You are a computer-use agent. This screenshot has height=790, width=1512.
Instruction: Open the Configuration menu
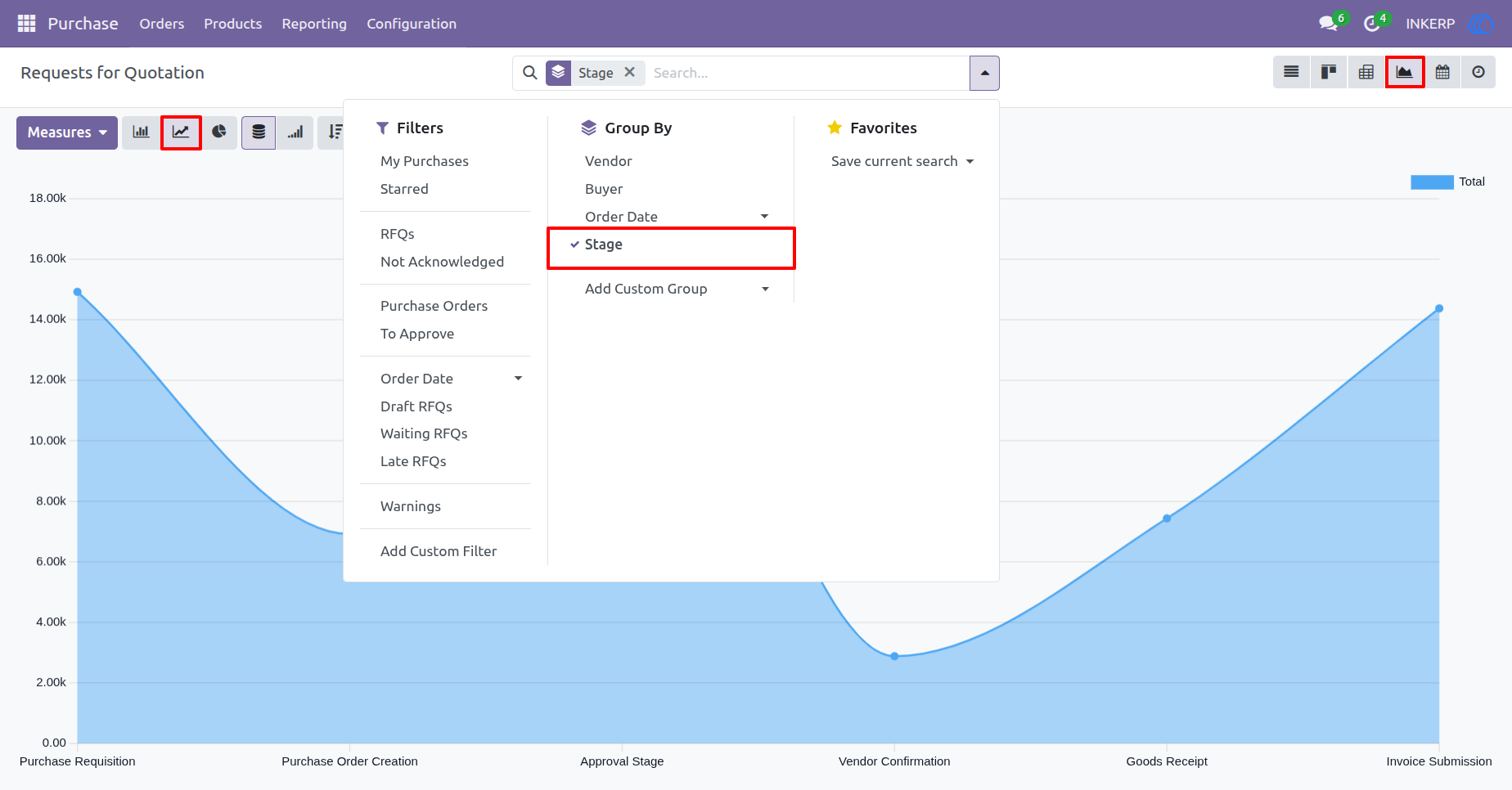click(412, 24)
